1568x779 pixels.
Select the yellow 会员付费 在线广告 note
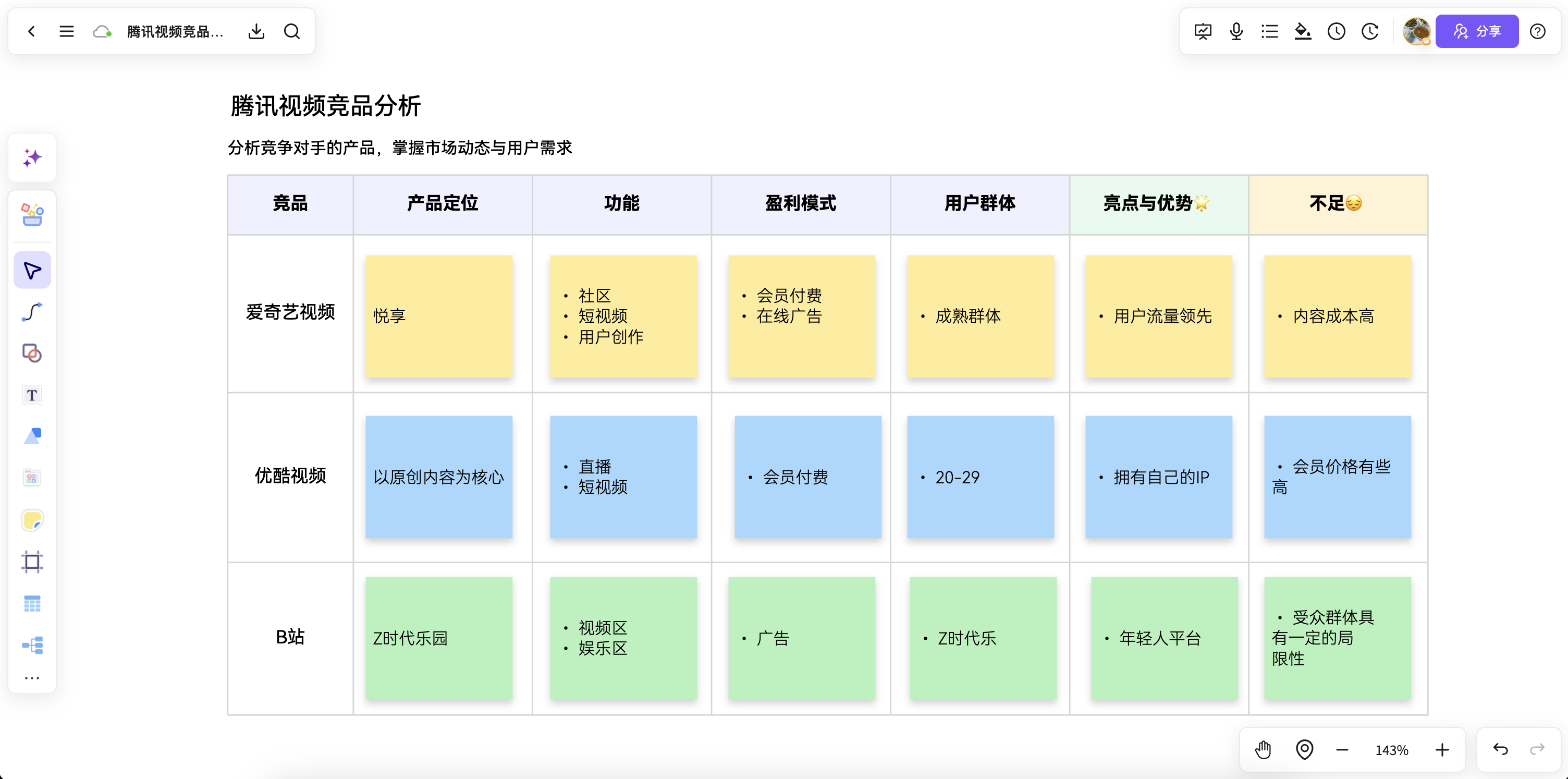pos(802,316)
